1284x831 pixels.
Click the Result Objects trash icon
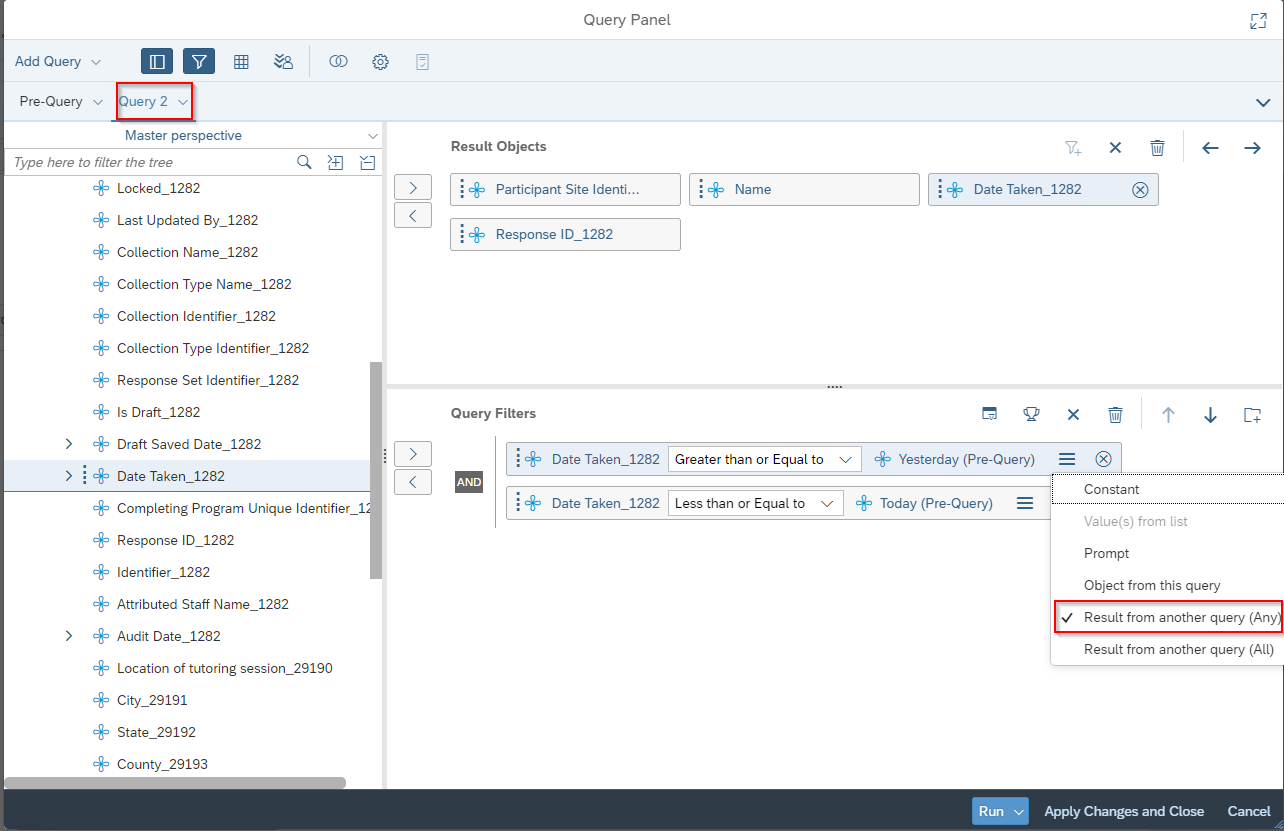1157,147
